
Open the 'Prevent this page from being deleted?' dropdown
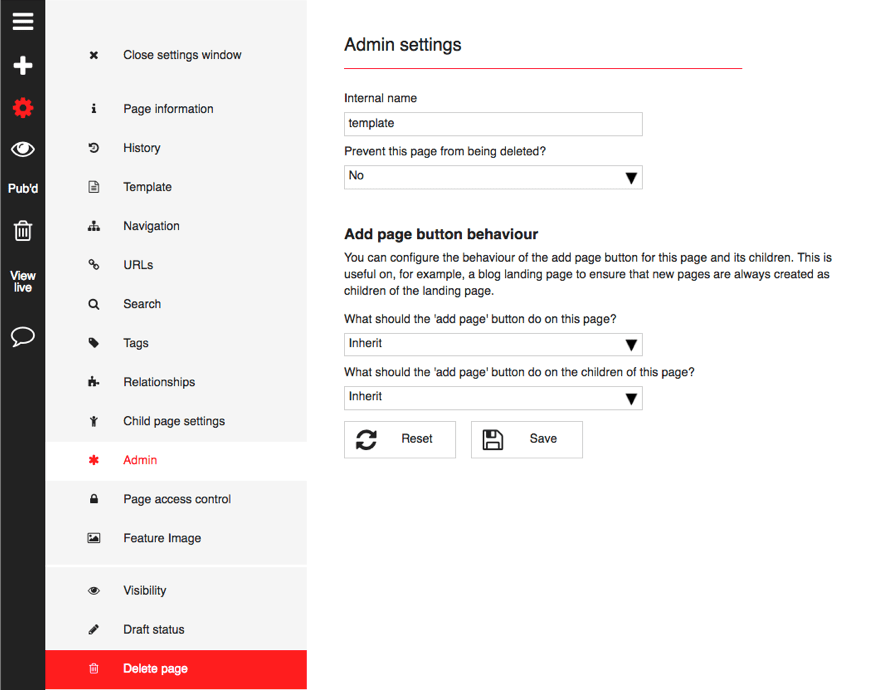click(x=493, y=177)
